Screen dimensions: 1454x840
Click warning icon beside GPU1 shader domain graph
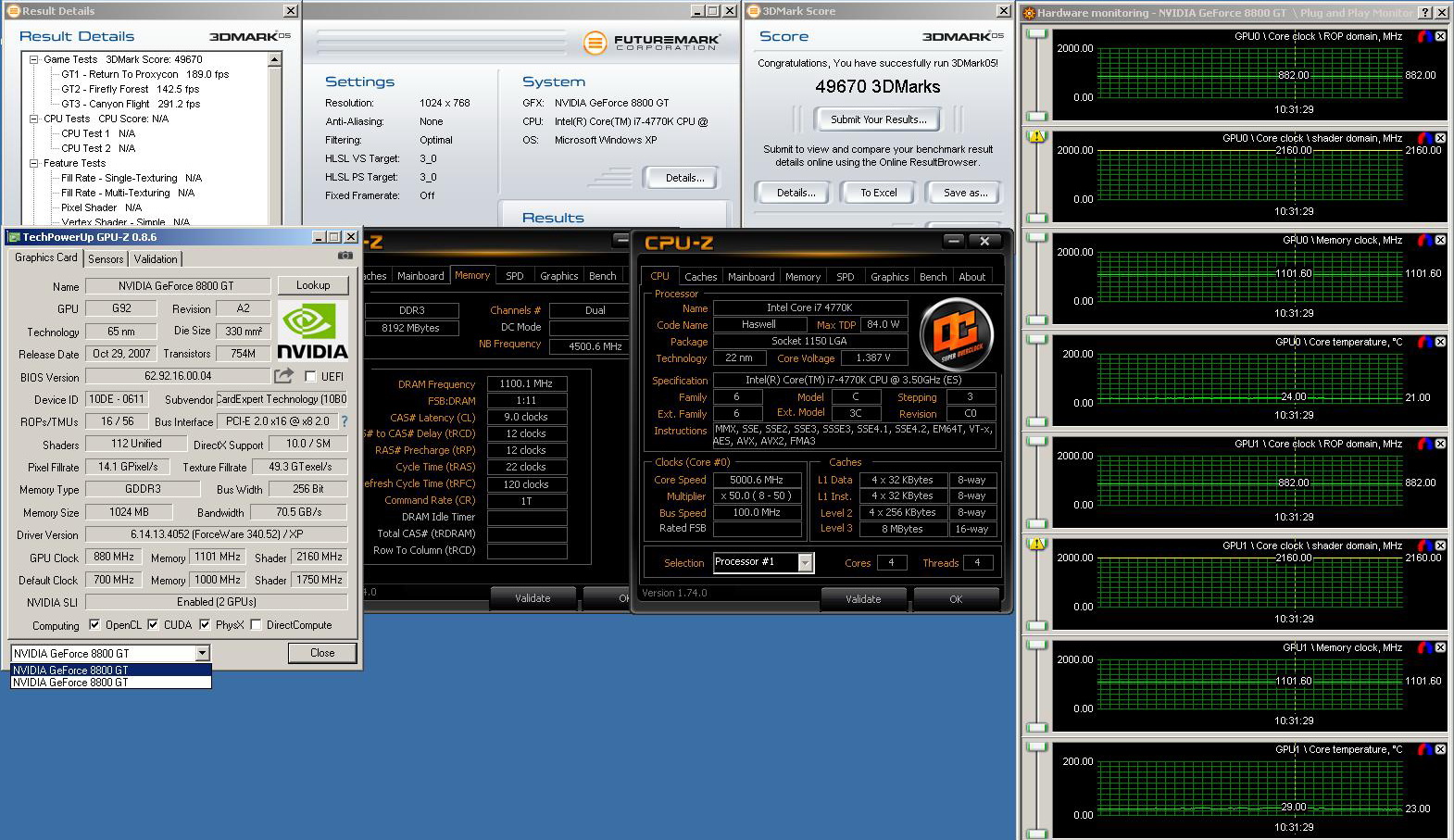1036,544
